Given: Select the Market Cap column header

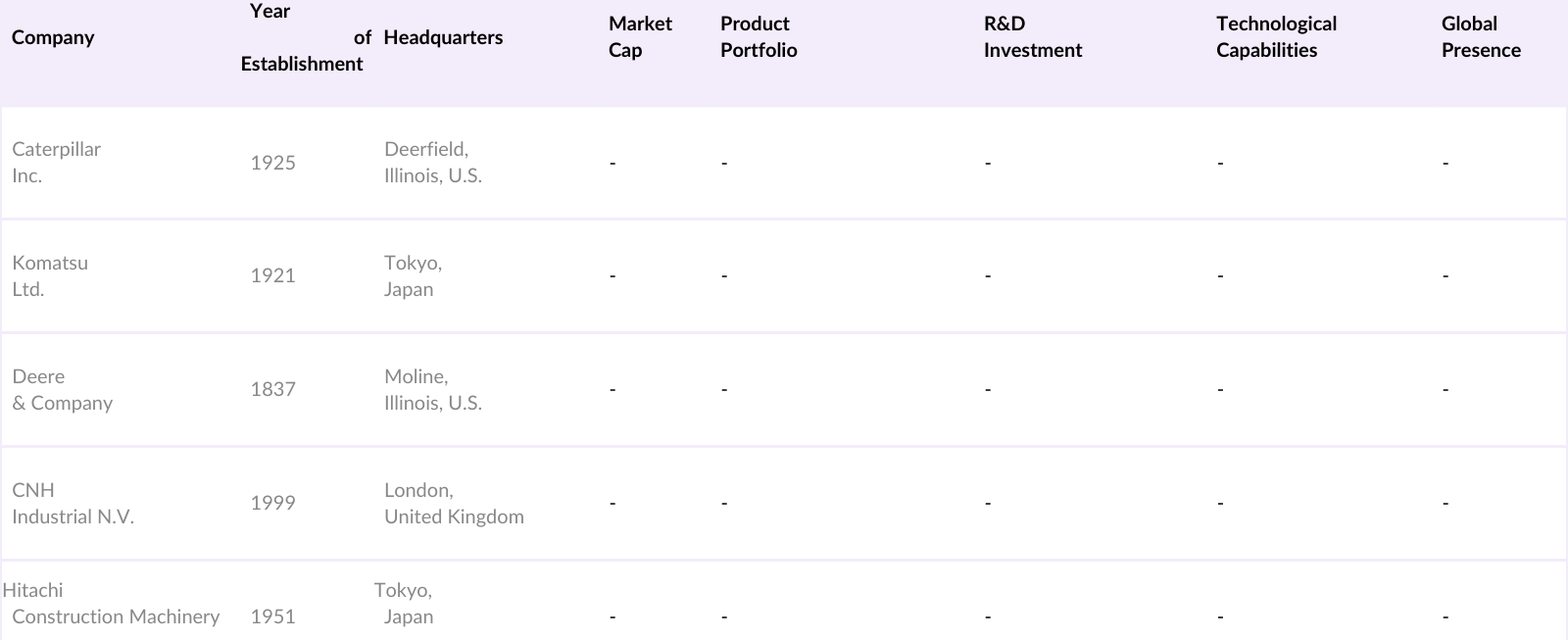Looking at the screenshot, I should [x=640, y=37].
